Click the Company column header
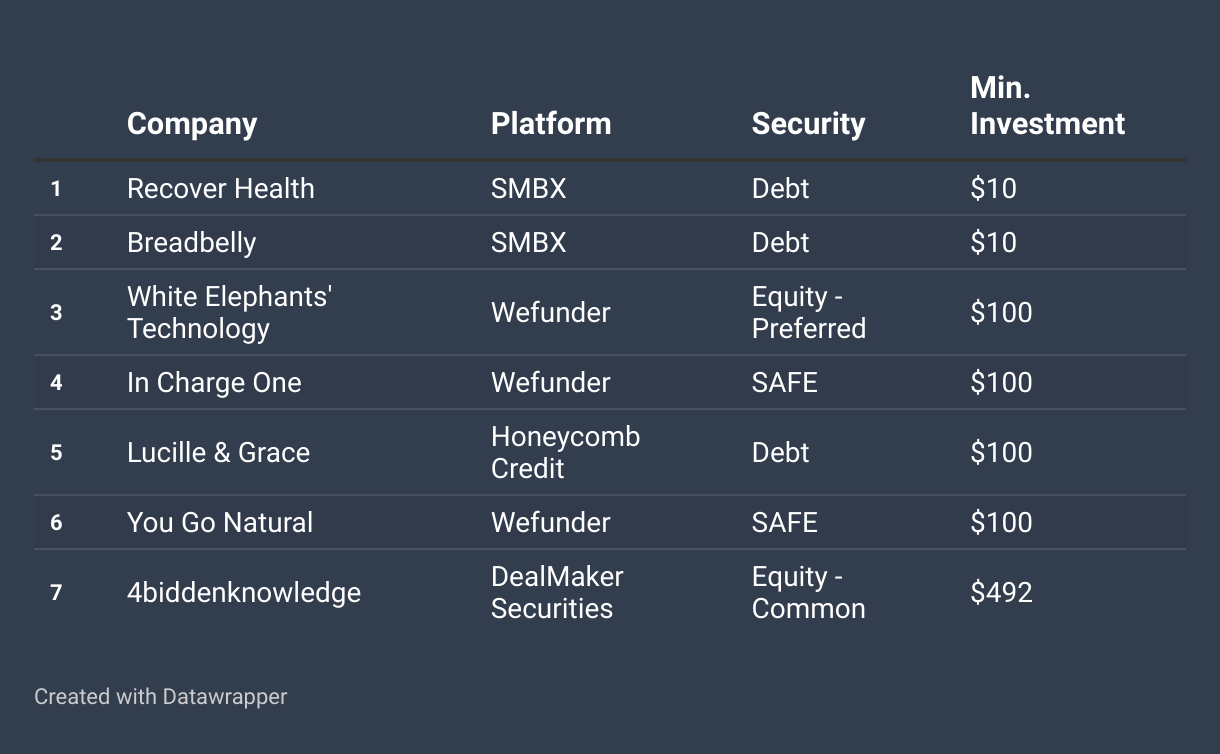 pos(192,124)
